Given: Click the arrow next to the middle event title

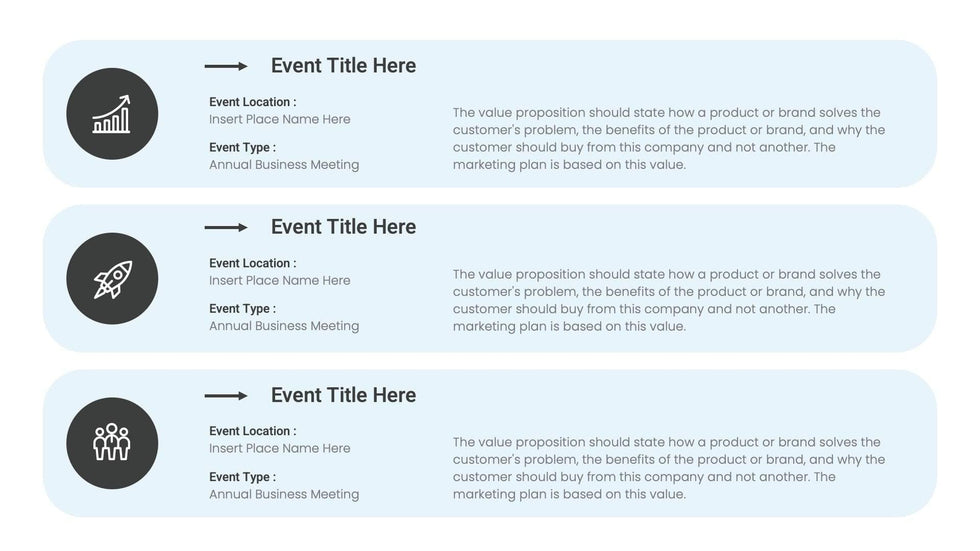Looking at the screenshot, I should coord(226,228).
